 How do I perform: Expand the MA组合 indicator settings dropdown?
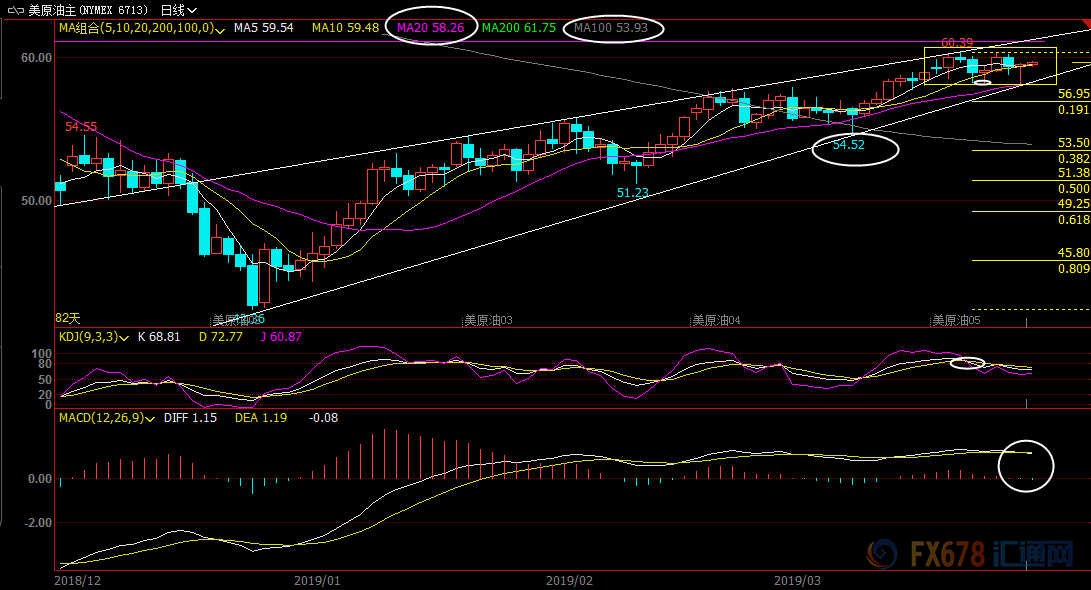(x=219, y=28)
